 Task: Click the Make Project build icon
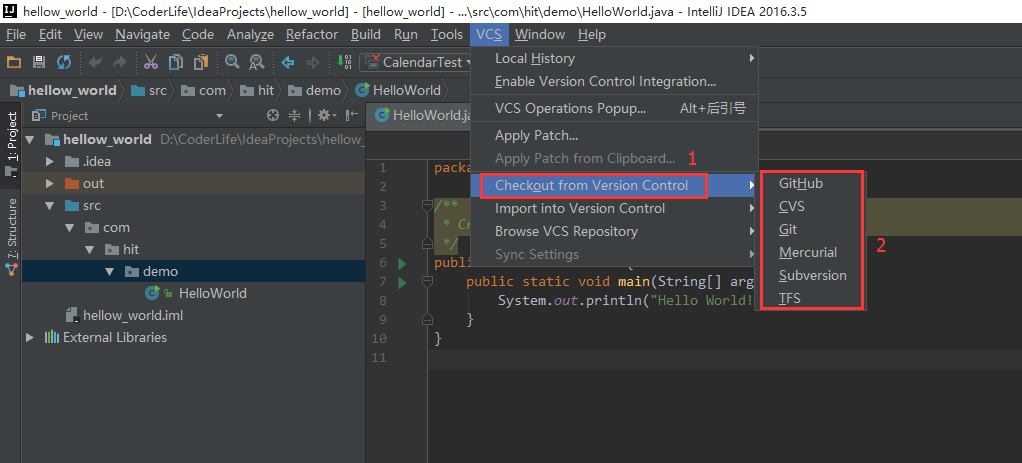coord(345,63)
